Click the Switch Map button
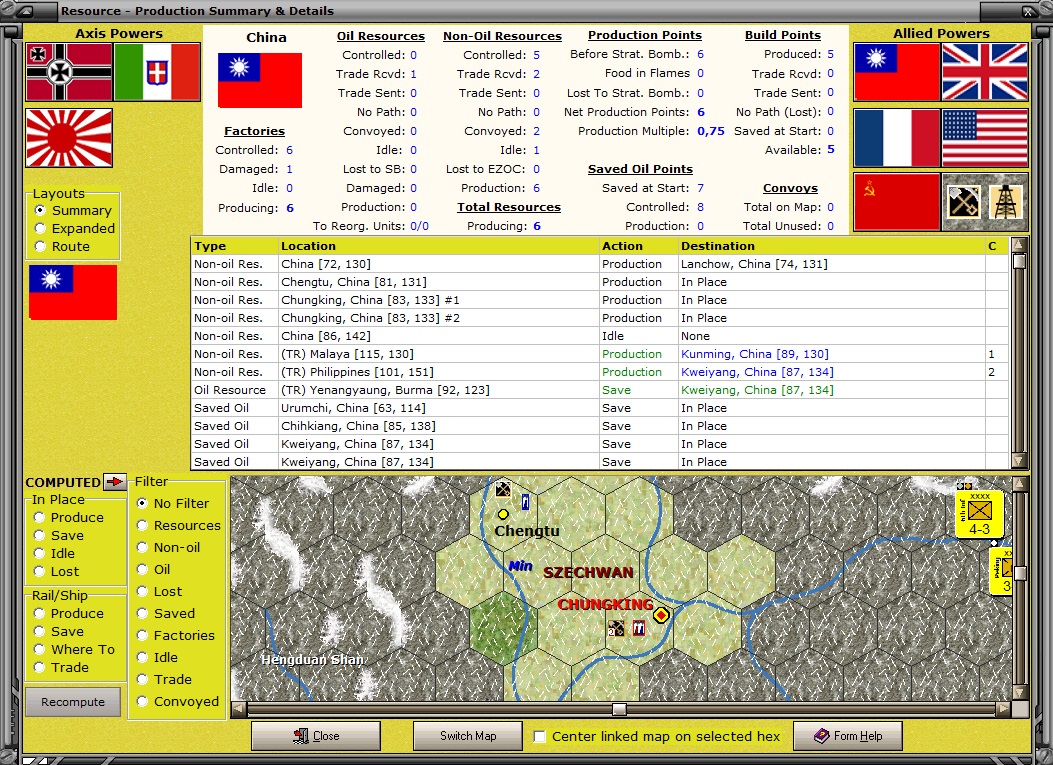The image size is (1053, 765). (468, 736)
